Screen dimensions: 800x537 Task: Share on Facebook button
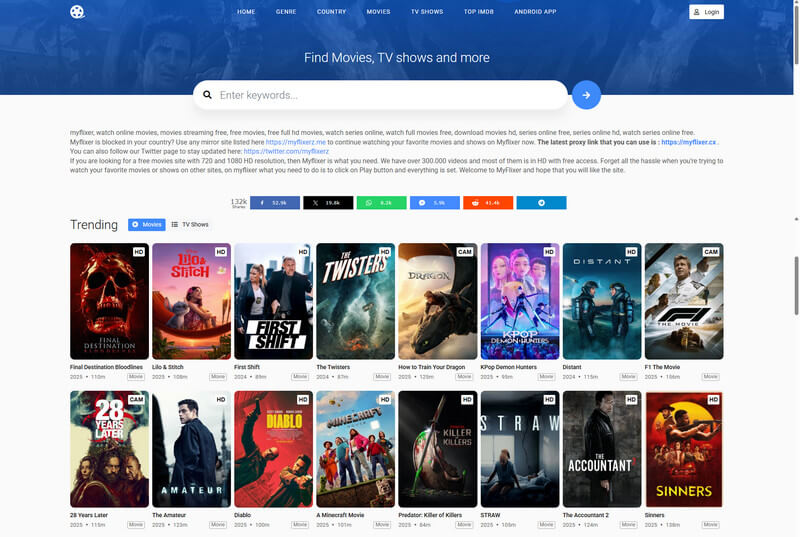(274, 202)
